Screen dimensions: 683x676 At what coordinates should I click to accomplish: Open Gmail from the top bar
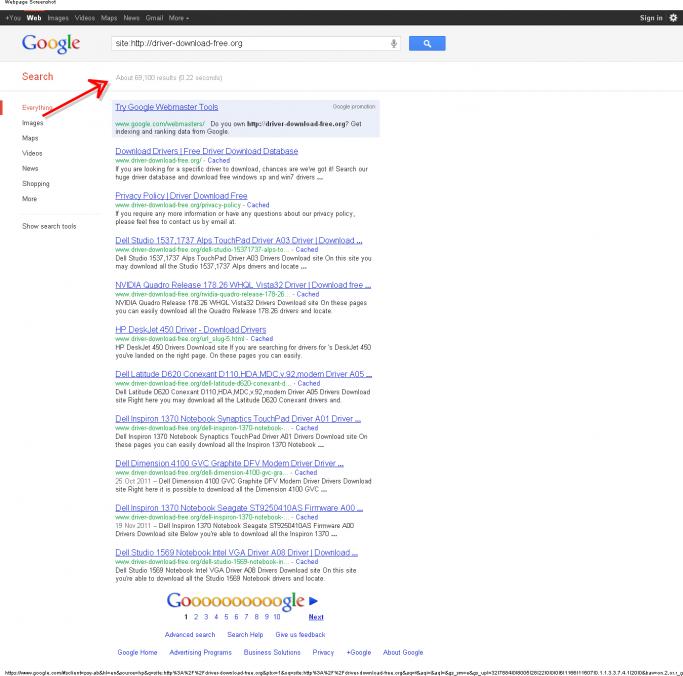tap(154, 18)
